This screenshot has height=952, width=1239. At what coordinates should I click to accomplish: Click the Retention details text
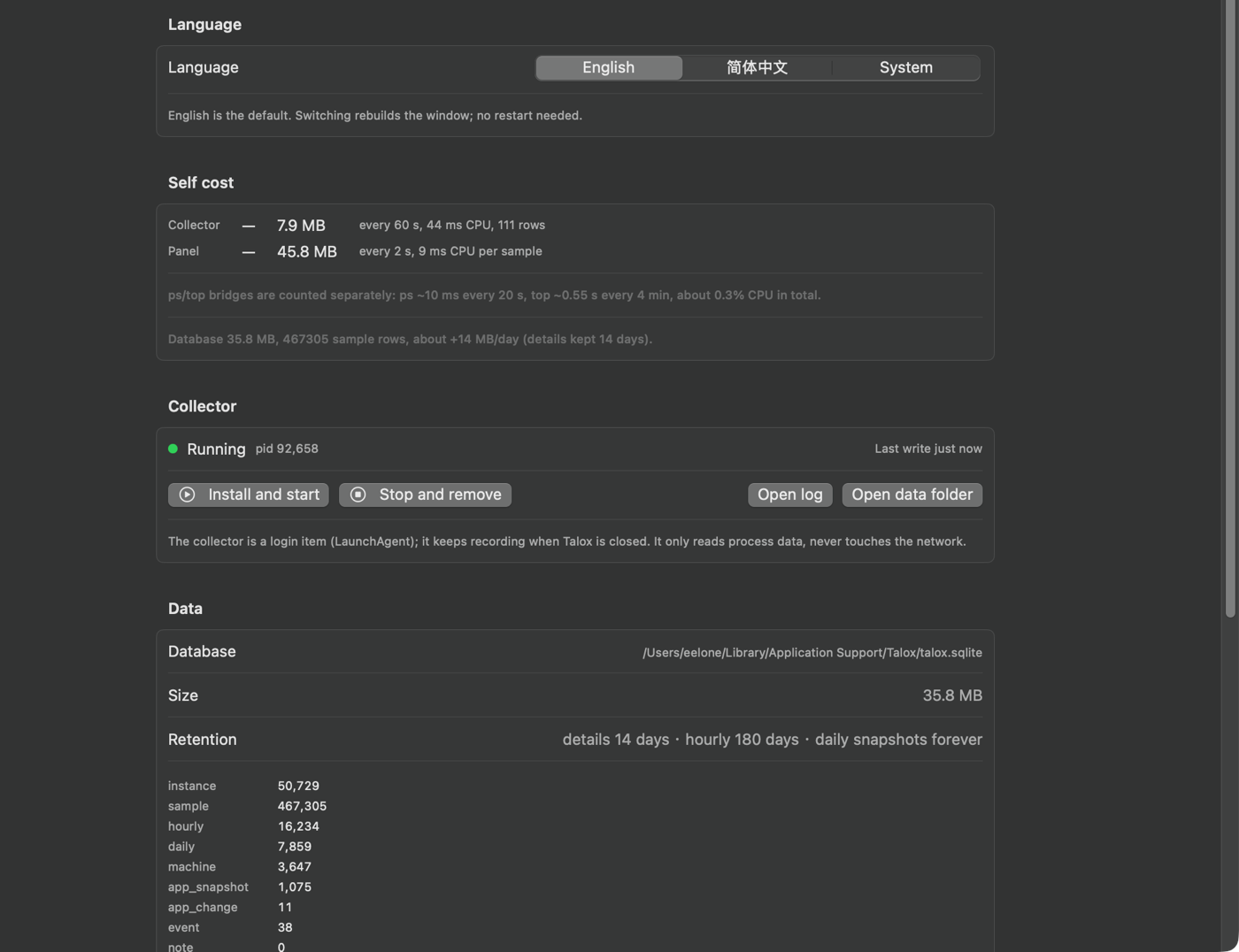click(x=773, y=740)
